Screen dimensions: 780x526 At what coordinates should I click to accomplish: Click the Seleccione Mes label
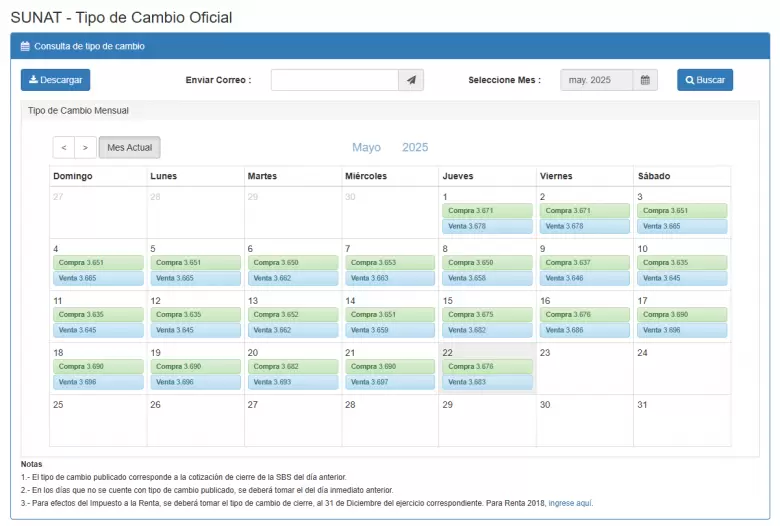[504, 80]
